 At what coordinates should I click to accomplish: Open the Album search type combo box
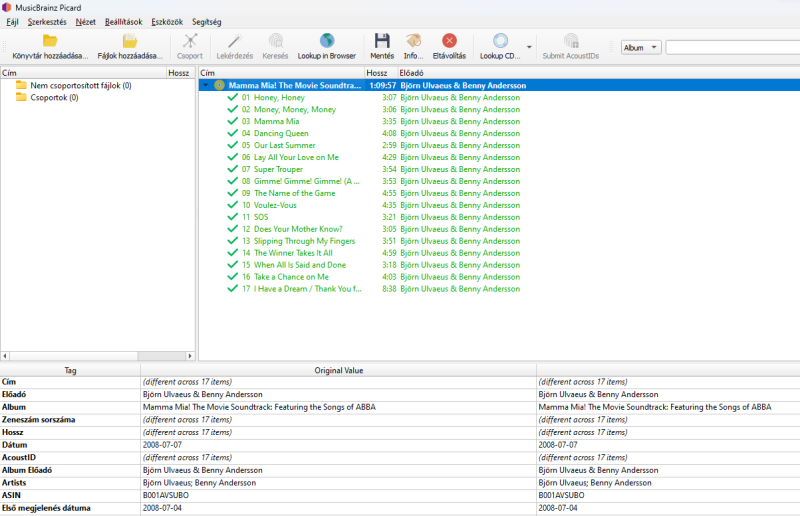(641, 47)
